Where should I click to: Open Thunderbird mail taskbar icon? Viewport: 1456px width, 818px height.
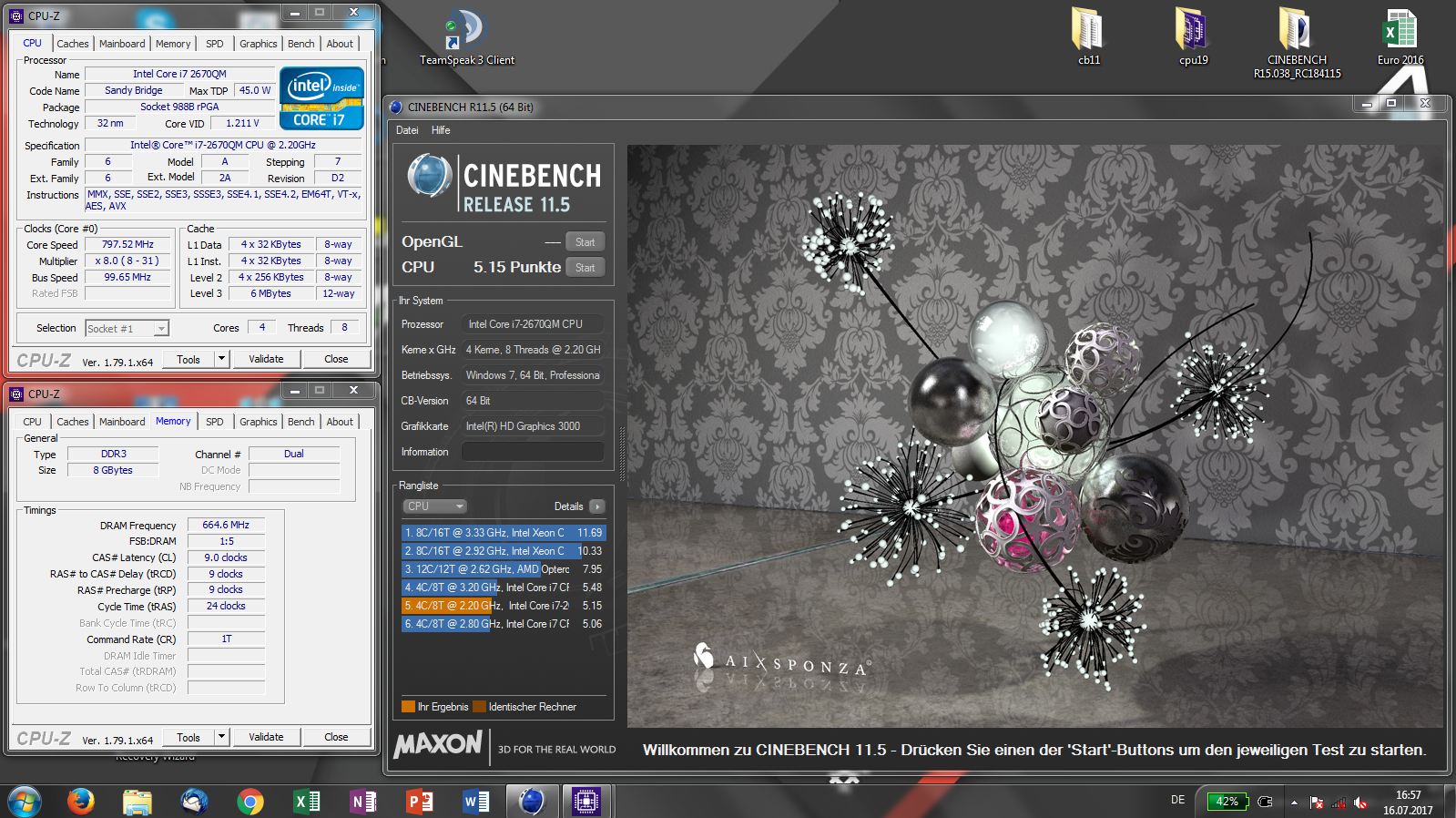click(x=194, y=802)
